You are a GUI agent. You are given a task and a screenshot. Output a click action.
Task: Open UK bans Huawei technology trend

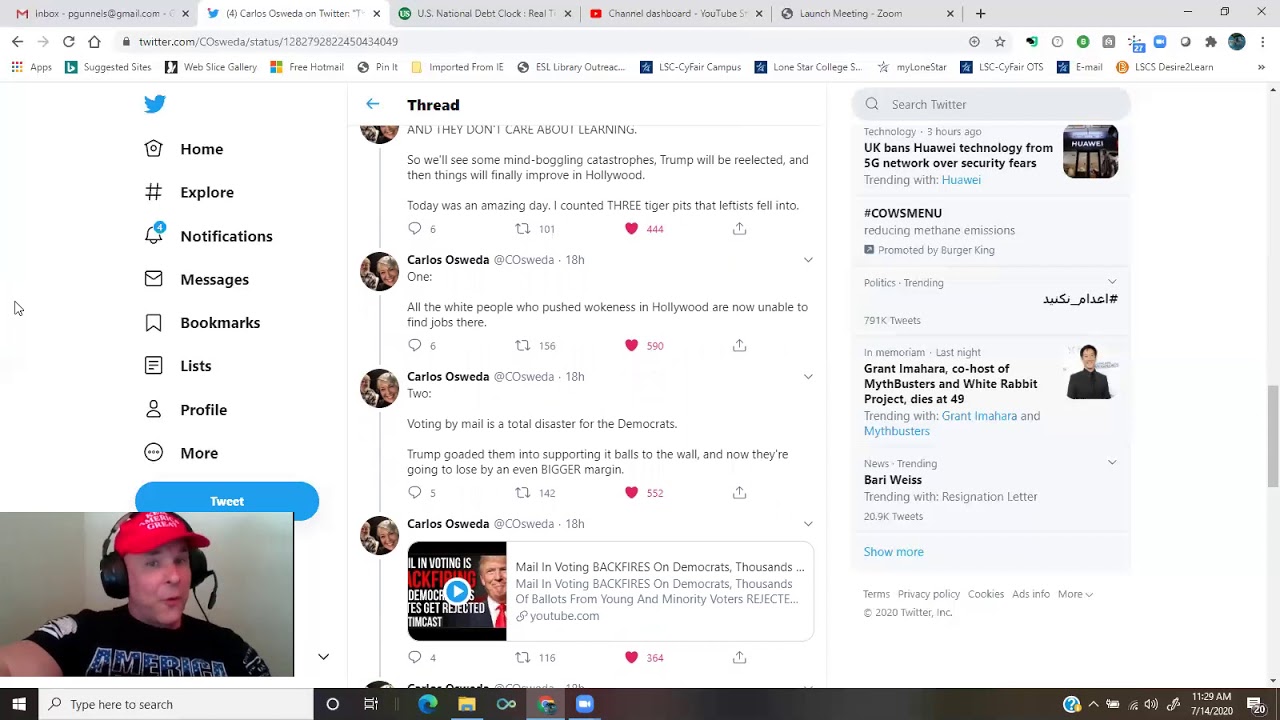pyautogui.click(x=958, y=155)
